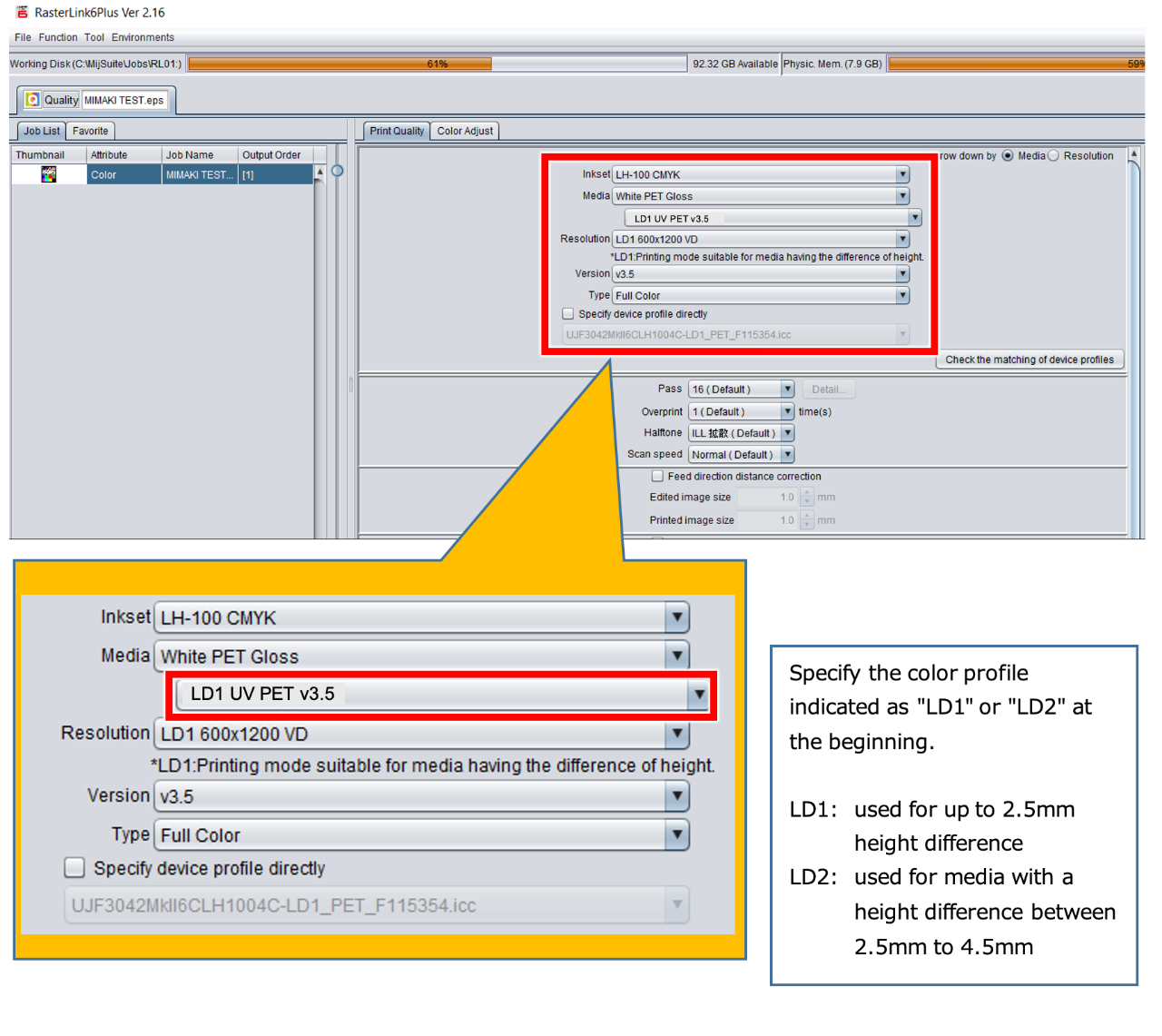Open the Overprint 1 (Default) dropdown
1162x1036 pixels.
741,411
